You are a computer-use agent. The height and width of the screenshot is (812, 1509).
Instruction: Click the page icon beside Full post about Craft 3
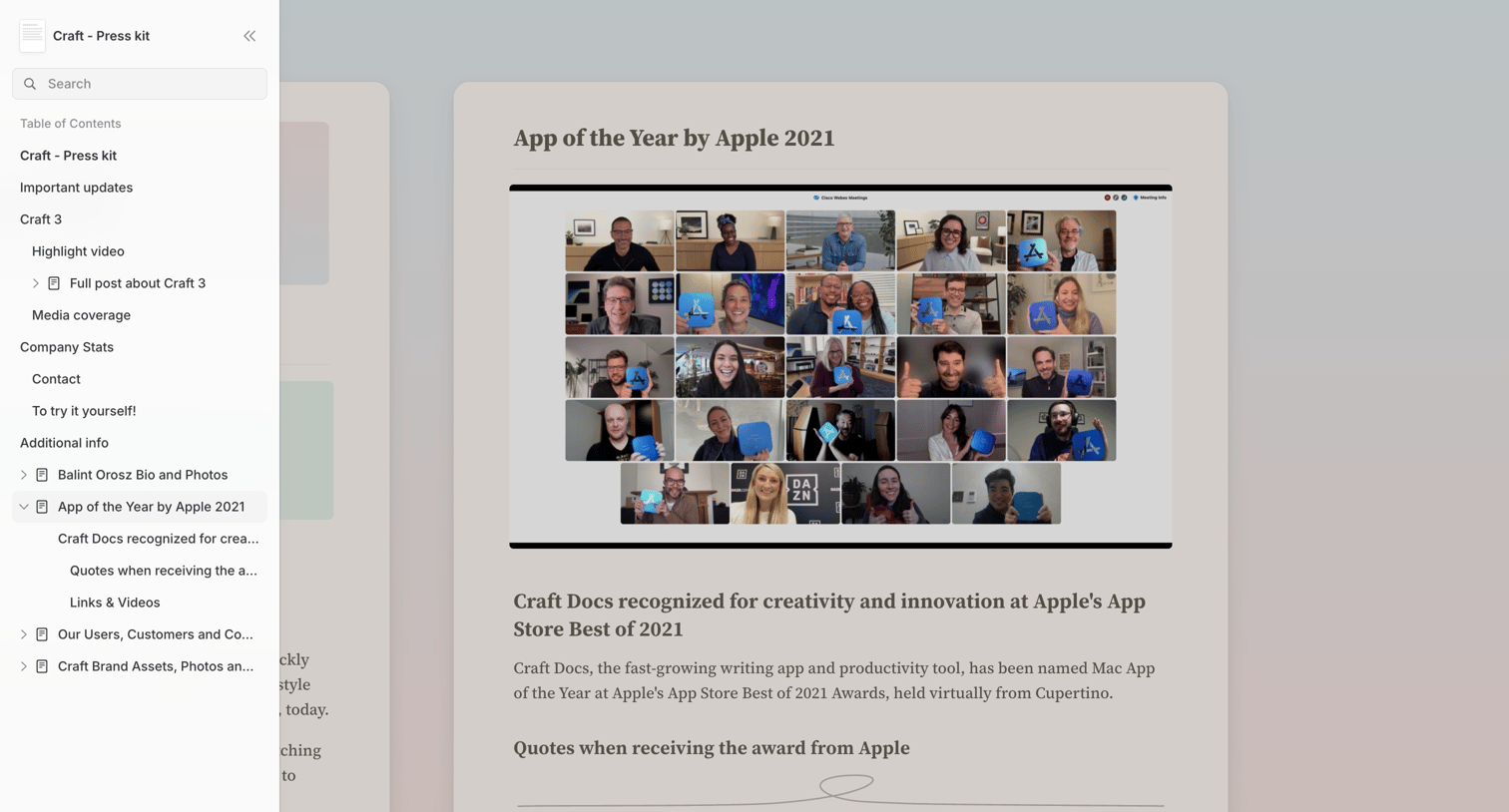click(x=54, y=283)
